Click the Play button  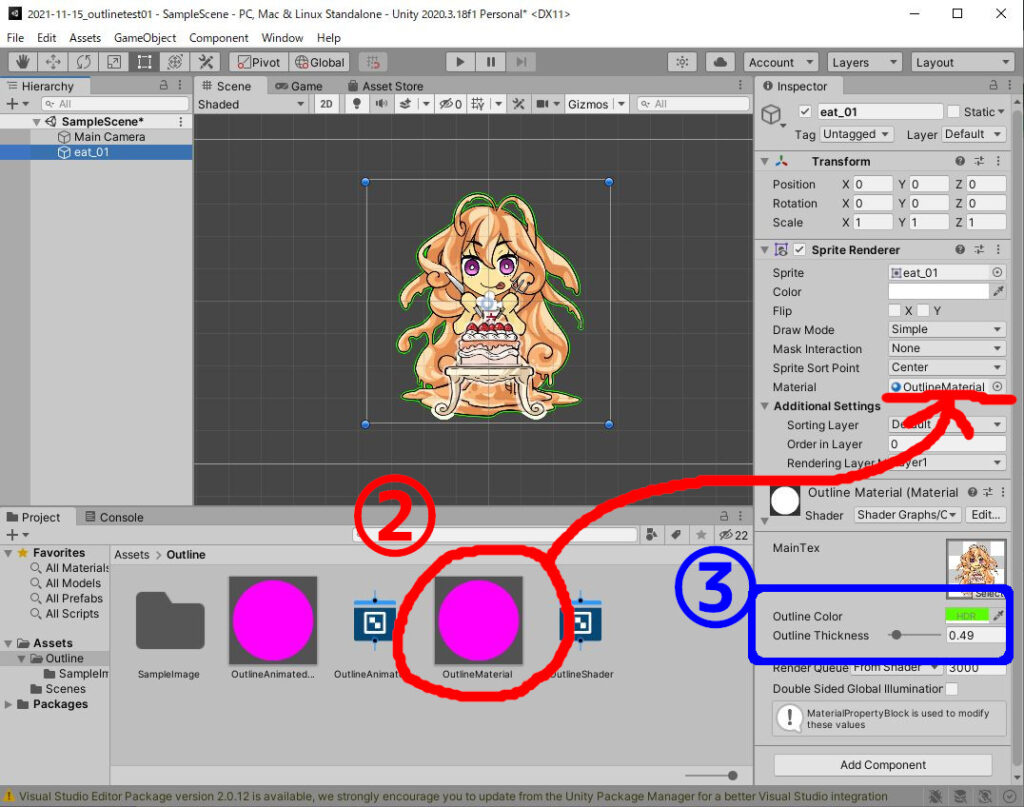460,62
